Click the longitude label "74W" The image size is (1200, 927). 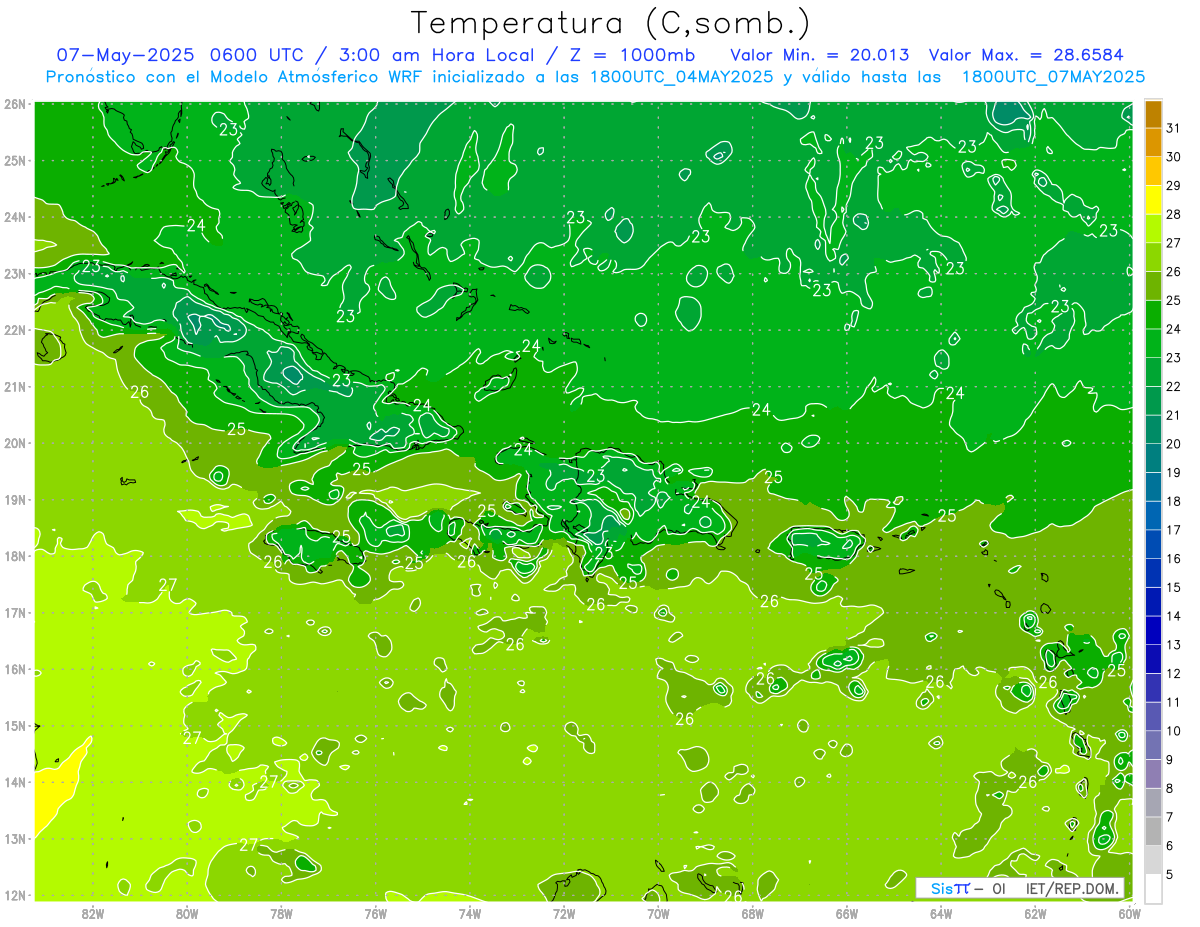470,913
